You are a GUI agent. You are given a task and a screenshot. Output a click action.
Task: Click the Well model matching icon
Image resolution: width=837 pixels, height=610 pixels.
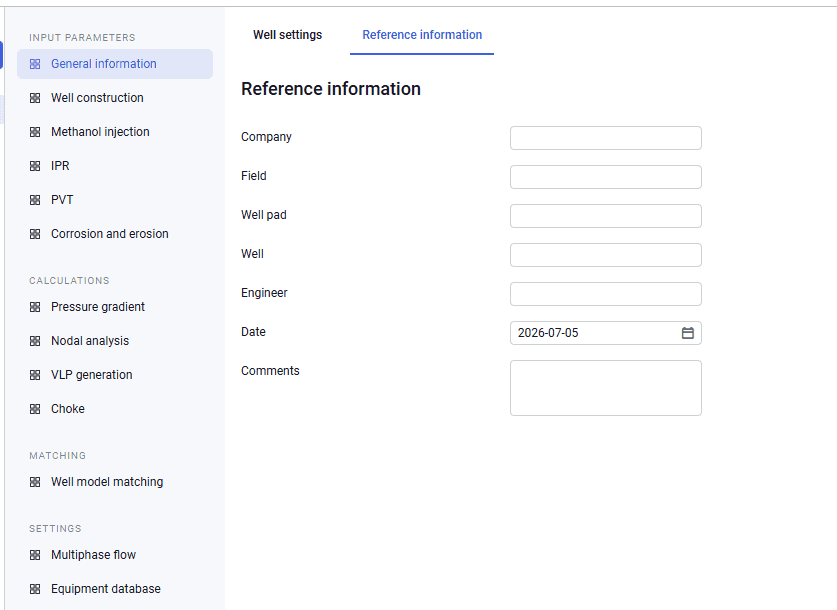coord(35,482)
